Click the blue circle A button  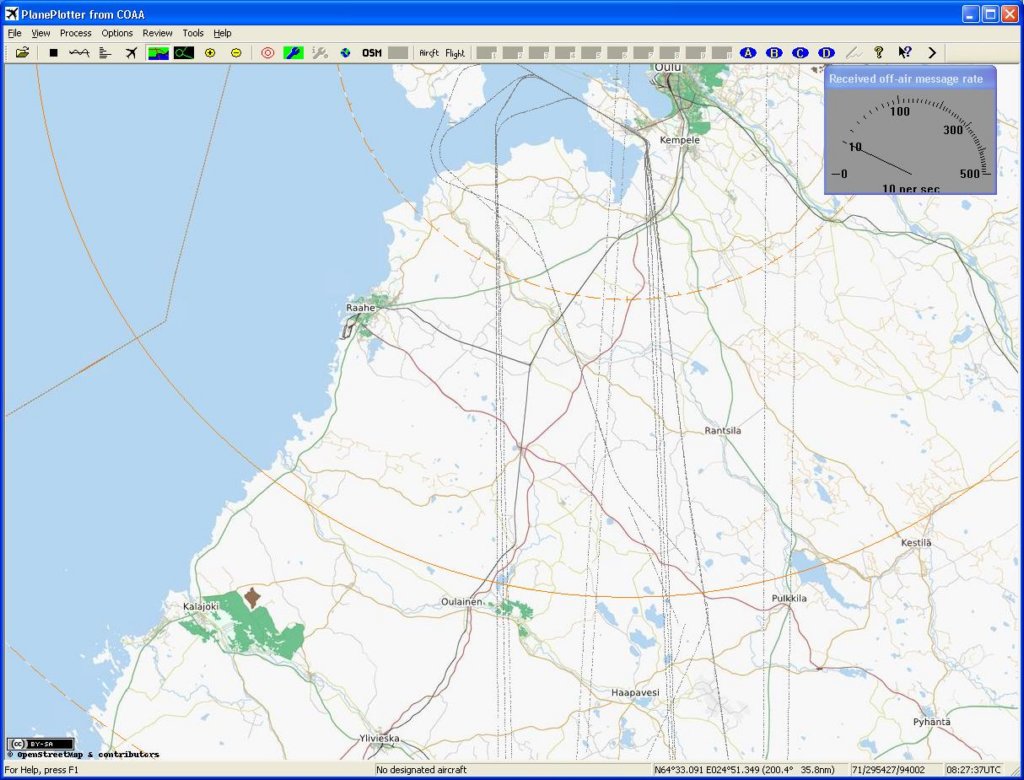[748, 53]
